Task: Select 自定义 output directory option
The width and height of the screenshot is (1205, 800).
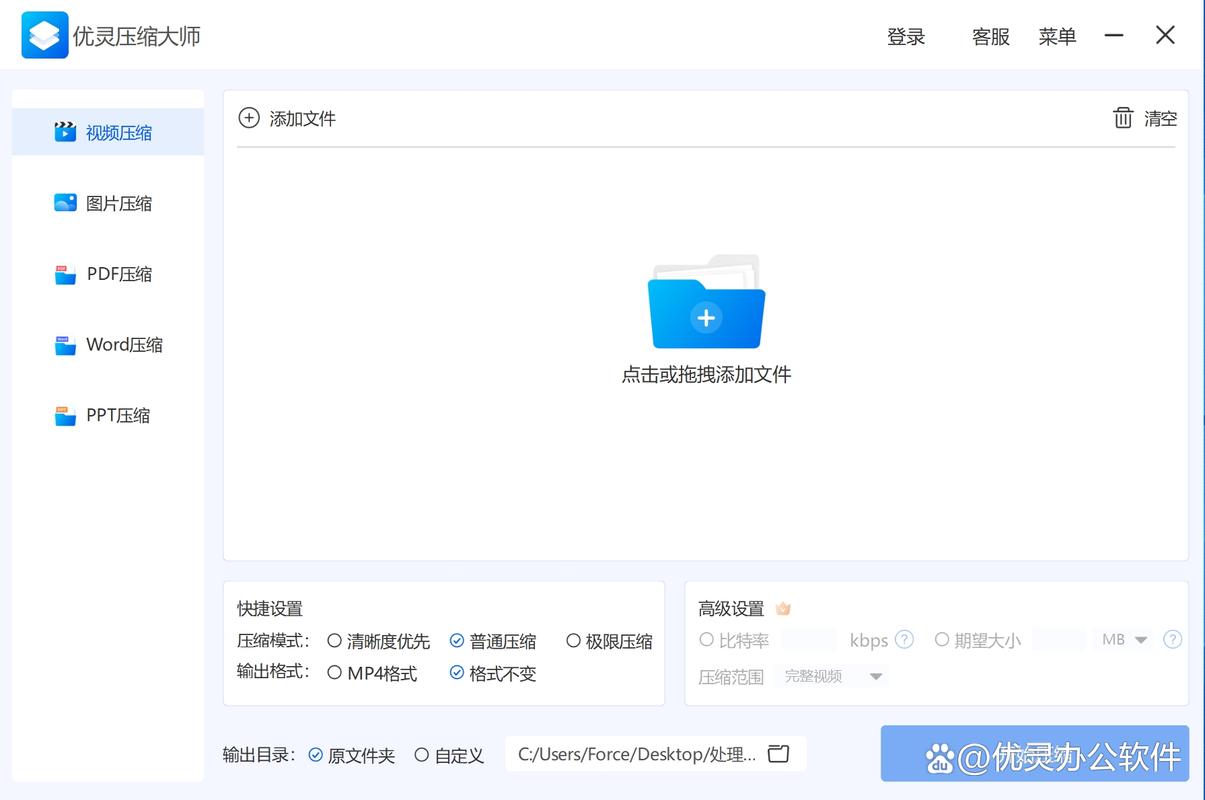Action: tap(421, 755)
